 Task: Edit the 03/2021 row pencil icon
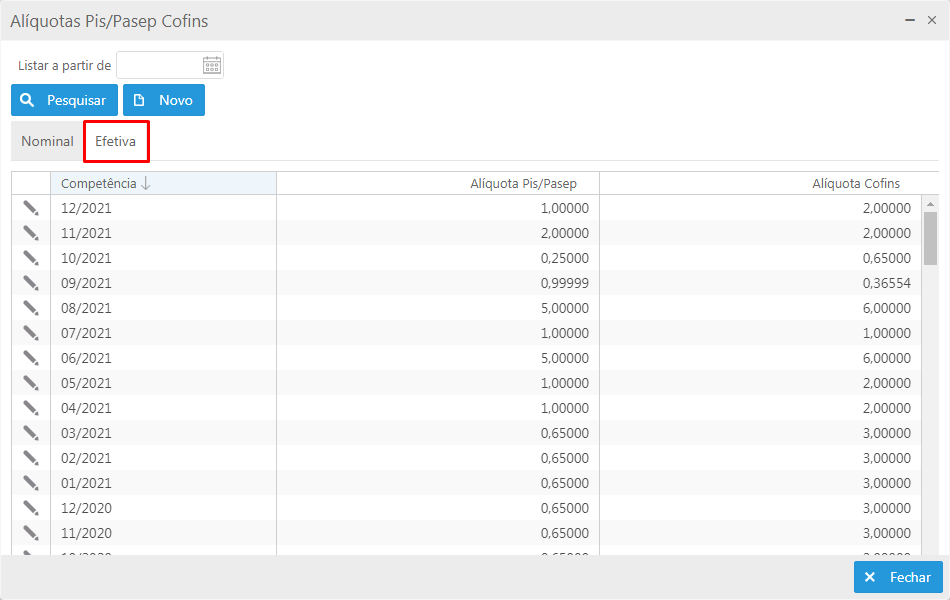[31, 433]
